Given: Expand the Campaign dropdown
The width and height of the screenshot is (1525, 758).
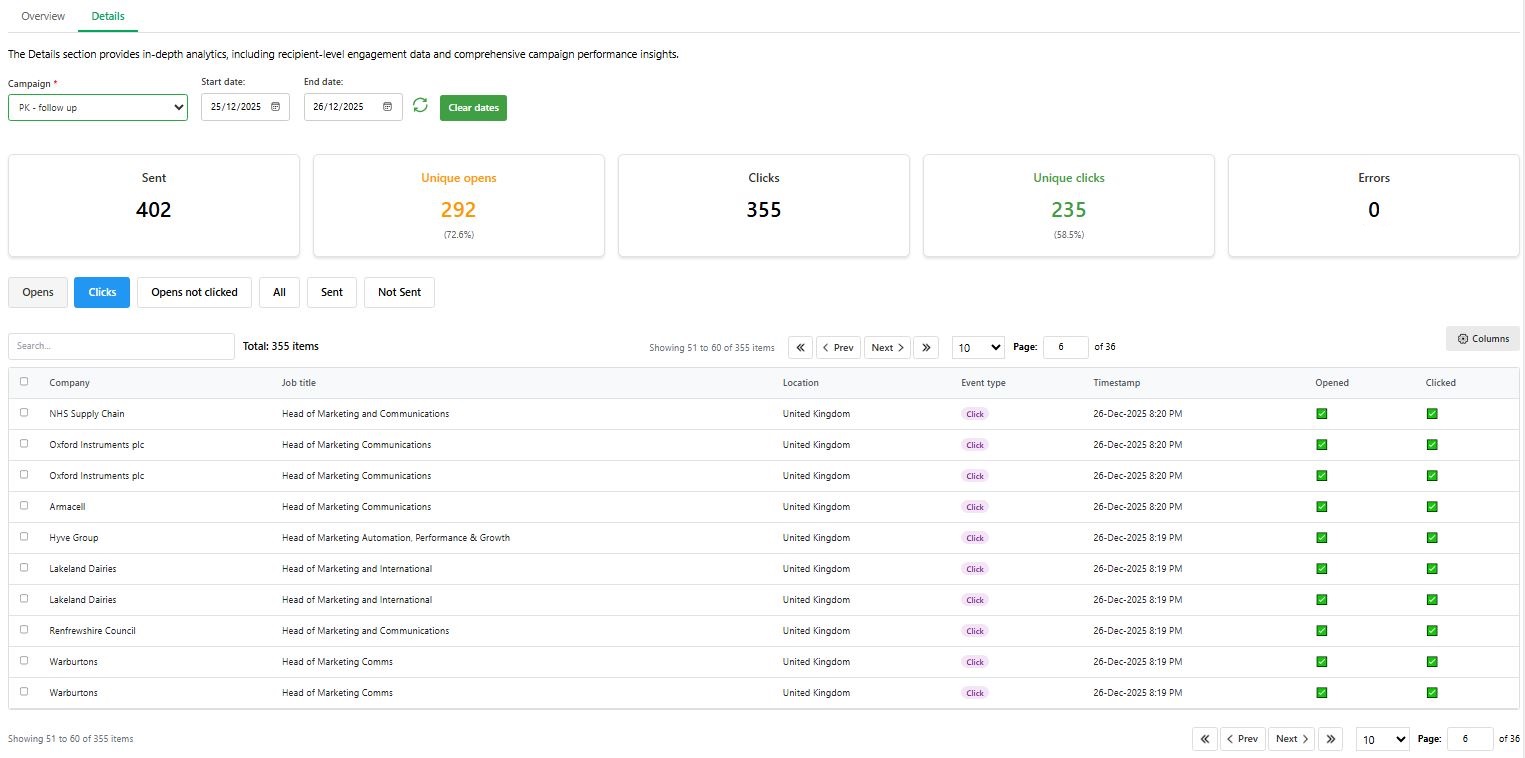Looking at the screenshot, I should click(x=98, y=107).
